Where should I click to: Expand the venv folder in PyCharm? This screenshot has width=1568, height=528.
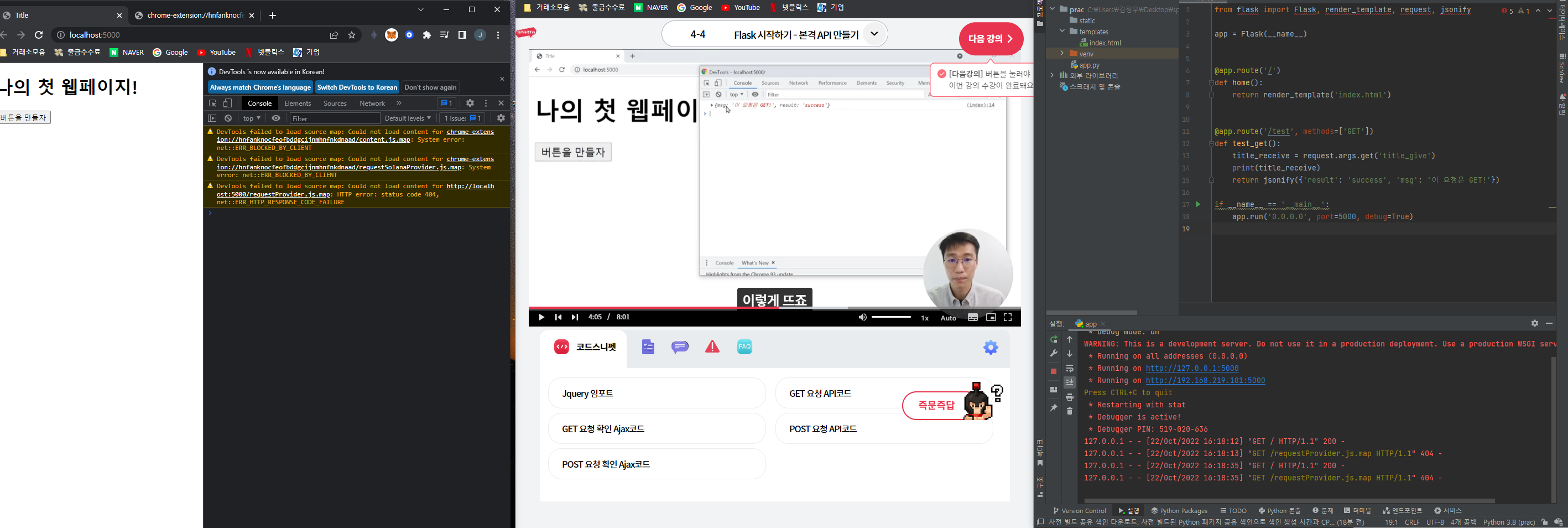point(1062,54)
